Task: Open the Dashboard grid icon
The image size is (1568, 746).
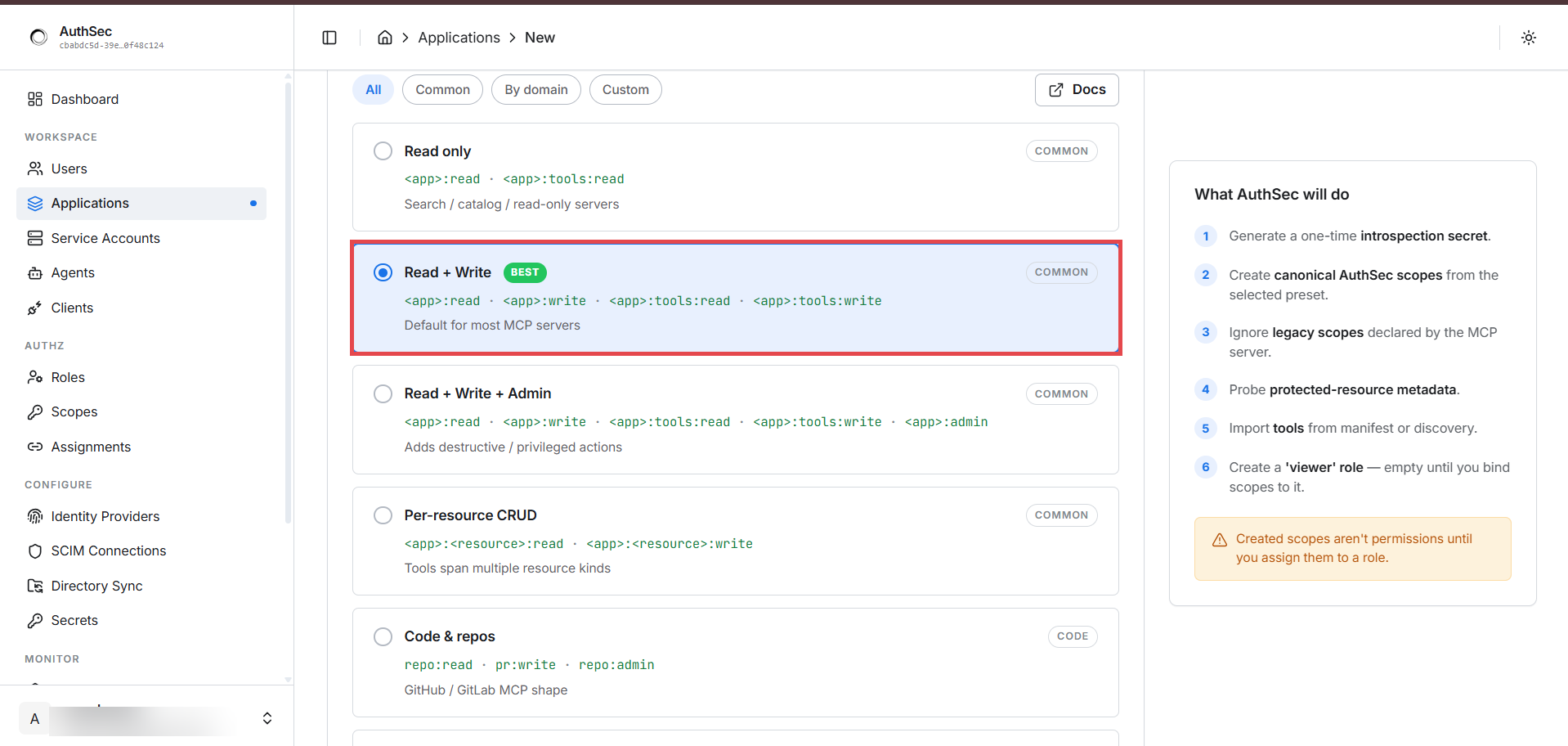Action: (x=35, y=99)
